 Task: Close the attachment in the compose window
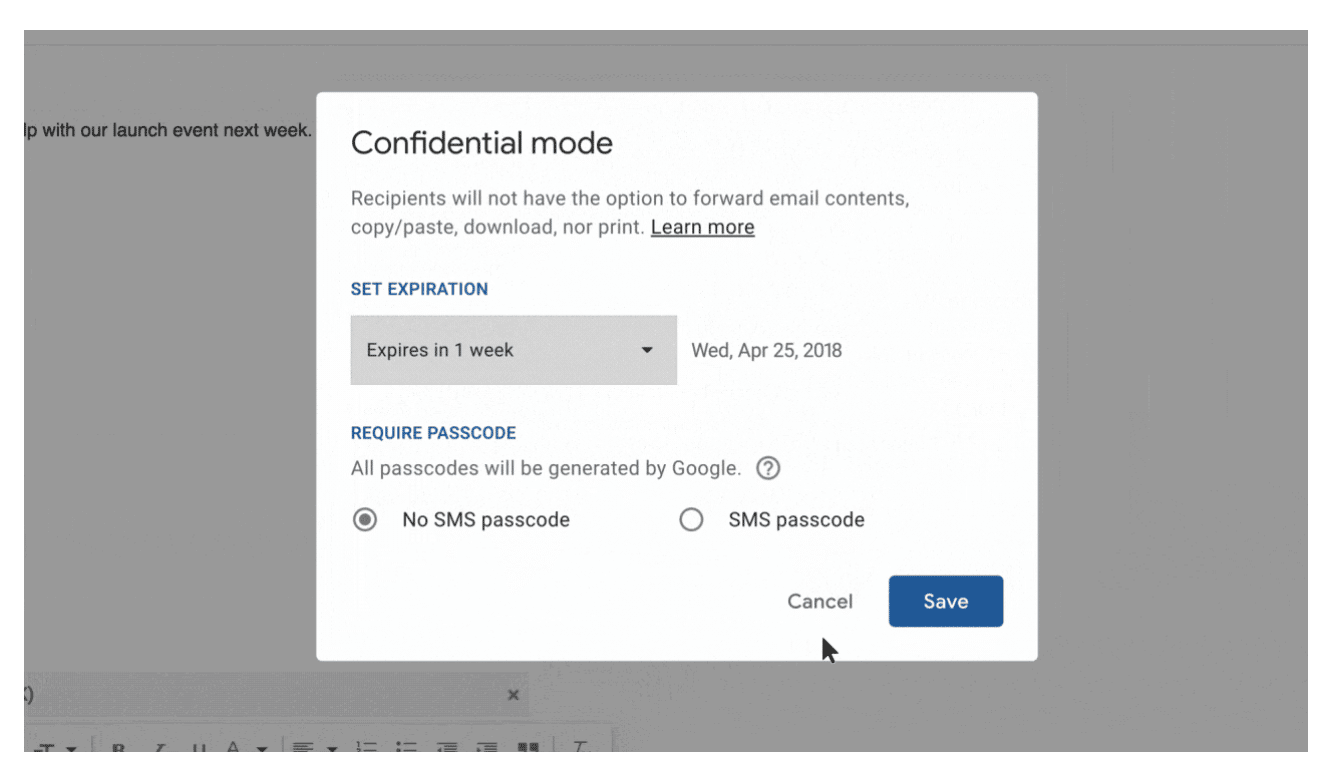(513, 694)
